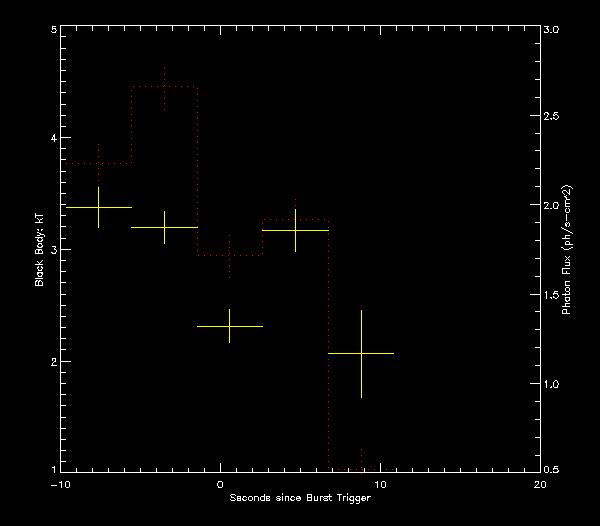
Task: Select the leftmost data point near -8 seconds
Action: (x=98, y=207)
